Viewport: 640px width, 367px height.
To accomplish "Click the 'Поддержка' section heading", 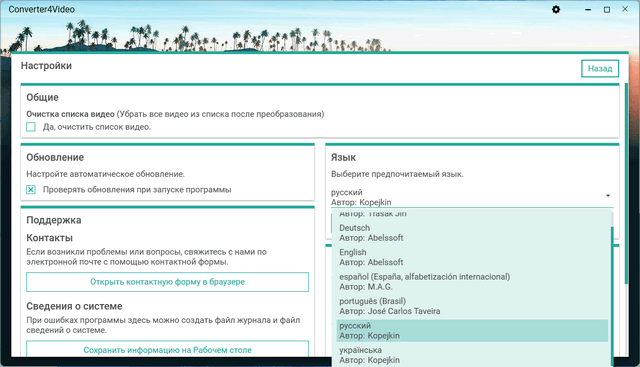I will (x=54, y=220).
